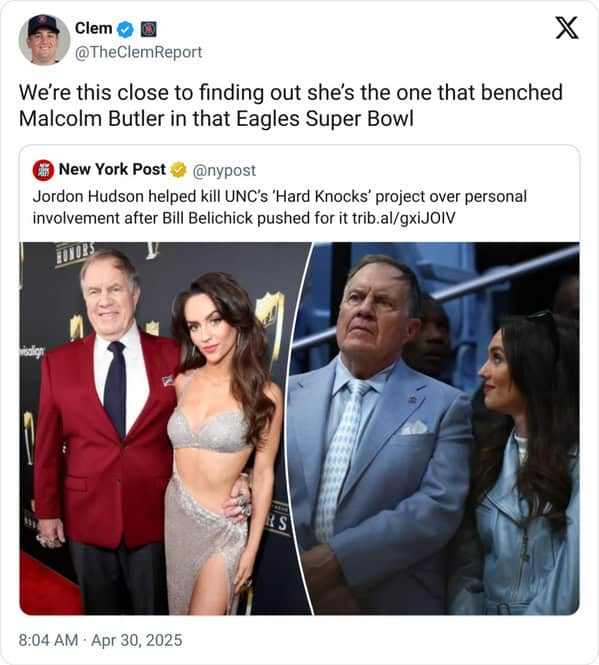Click the affiliate badge beside Clem's name

click(149, 29)
